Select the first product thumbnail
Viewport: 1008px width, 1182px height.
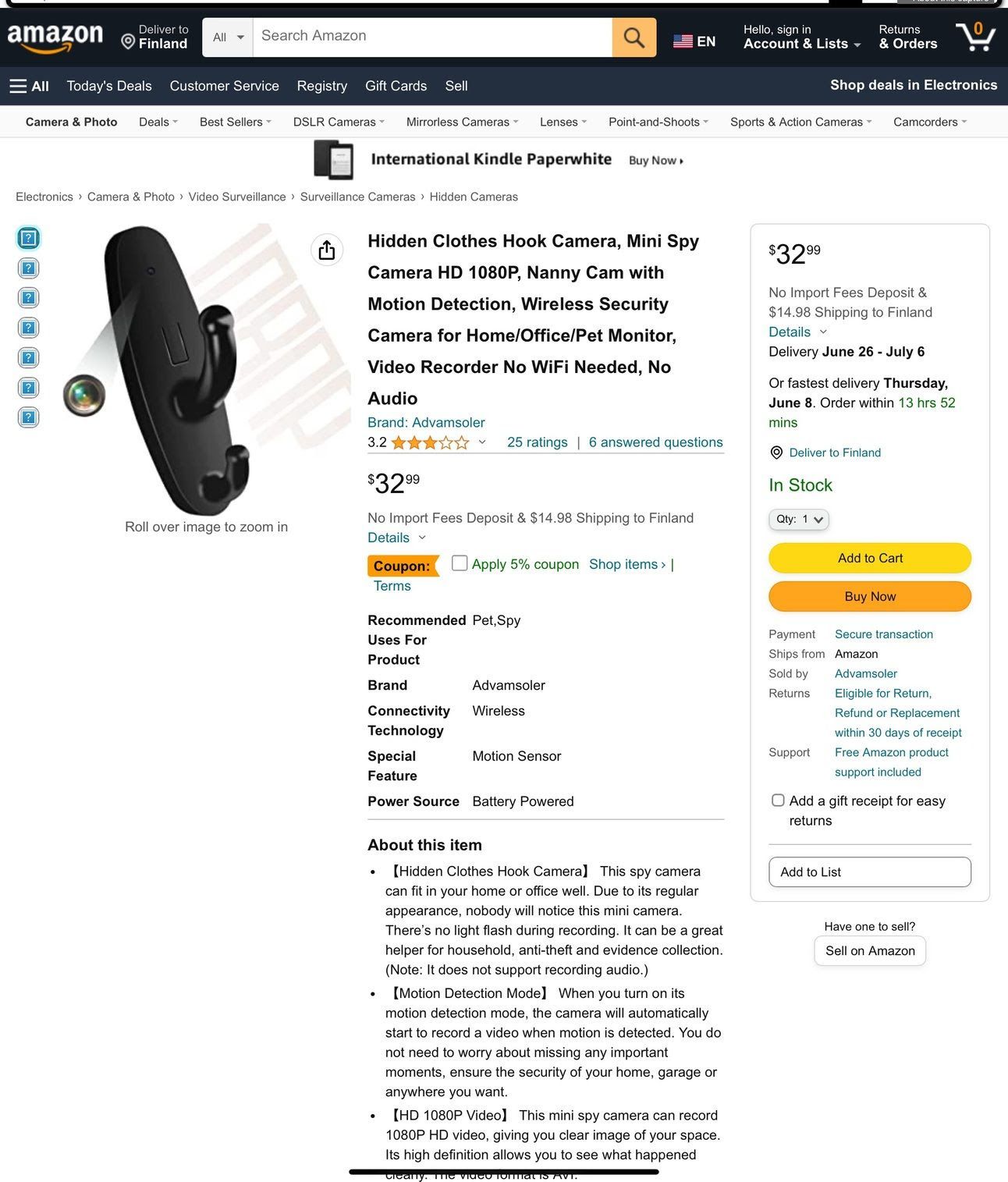click(x=29, y=238)
